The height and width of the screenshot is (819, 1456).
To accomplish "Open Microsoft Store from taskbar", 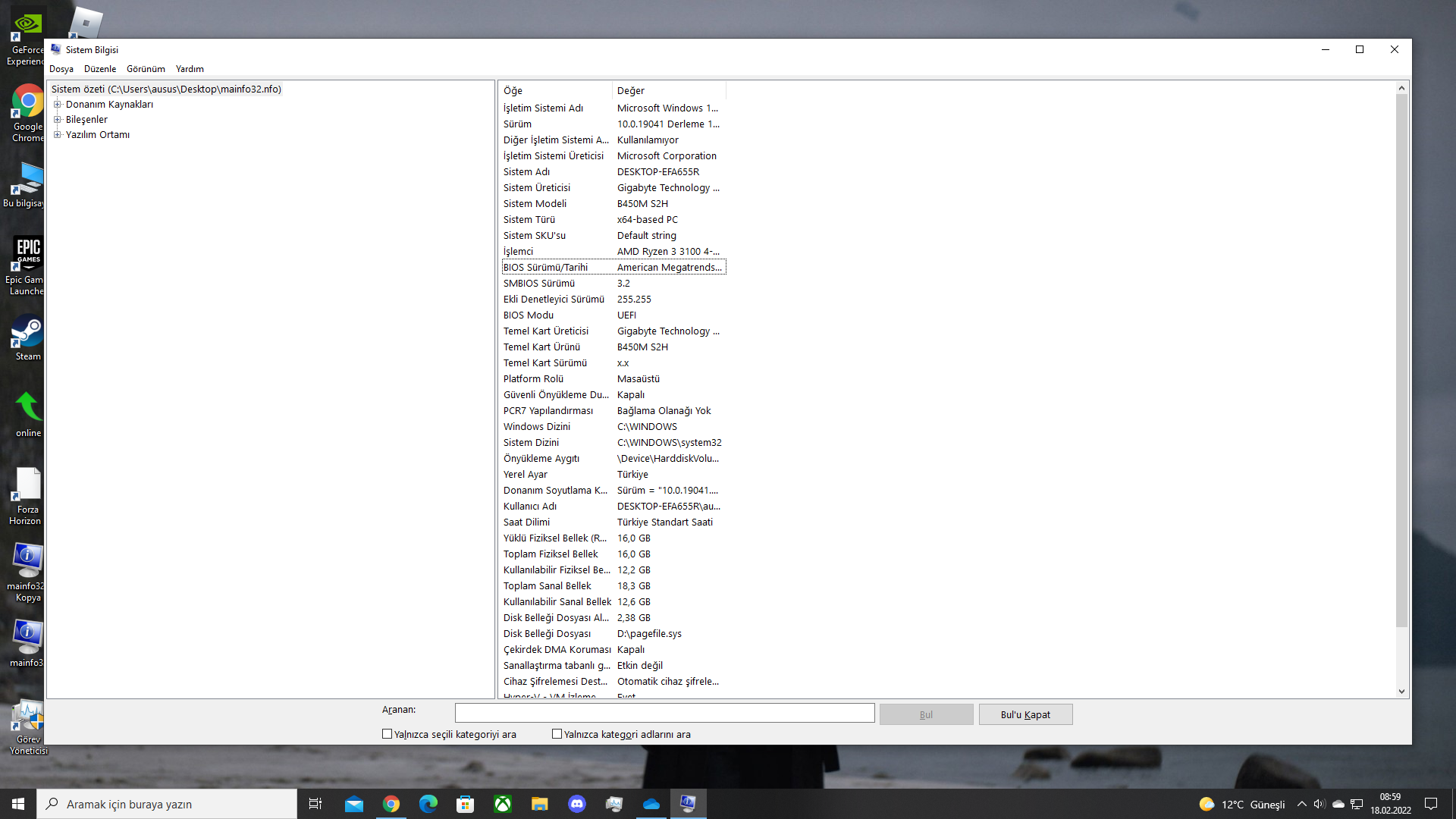I will 466,804.
